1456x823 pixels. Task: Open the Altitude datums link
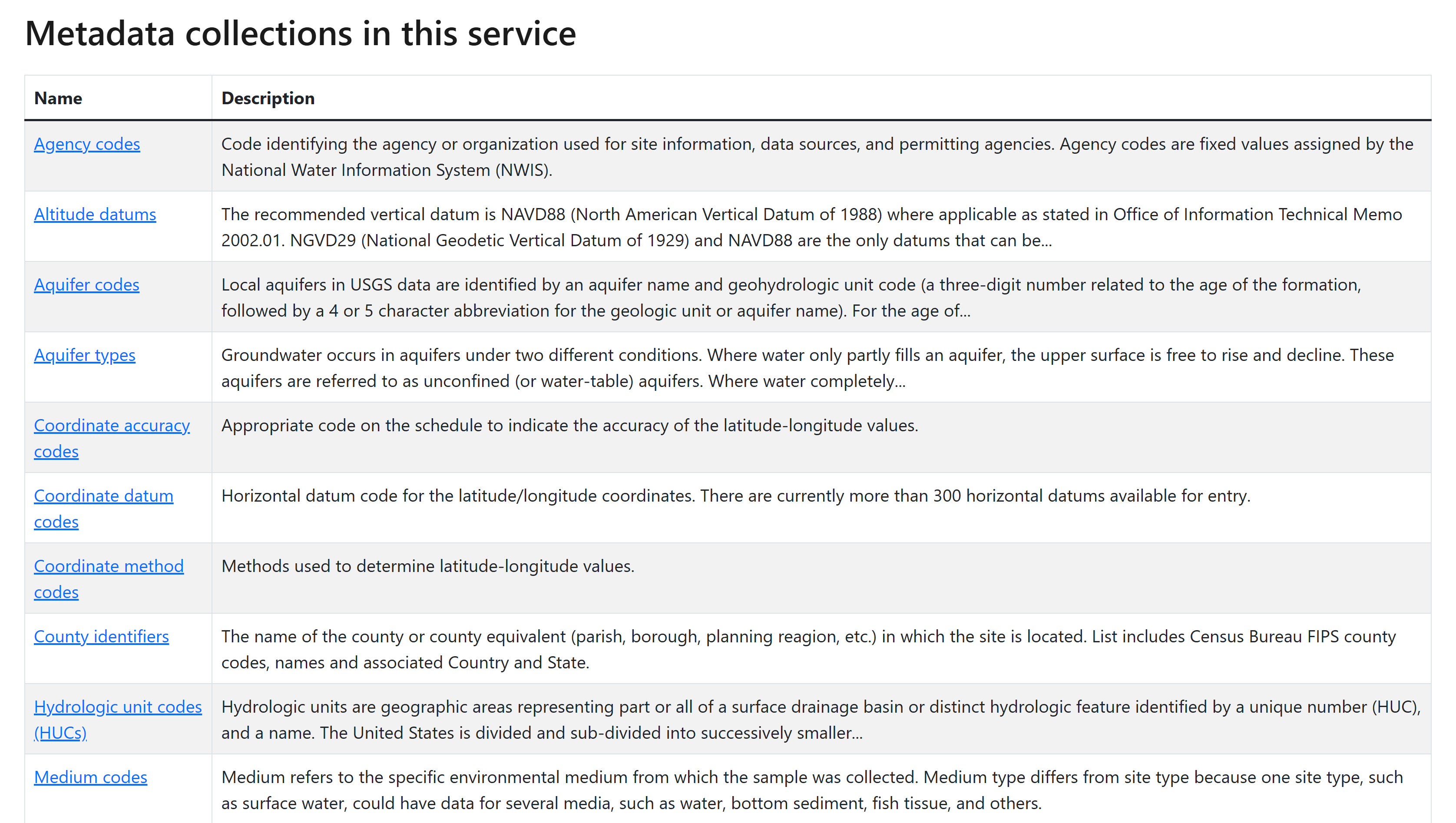pyautogui.click(x=95, y=215)
